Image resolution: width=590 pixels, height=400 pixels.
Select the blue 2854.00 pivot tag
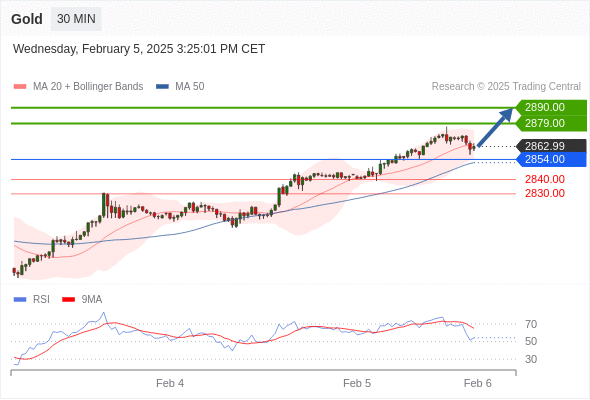pos(551,160)
